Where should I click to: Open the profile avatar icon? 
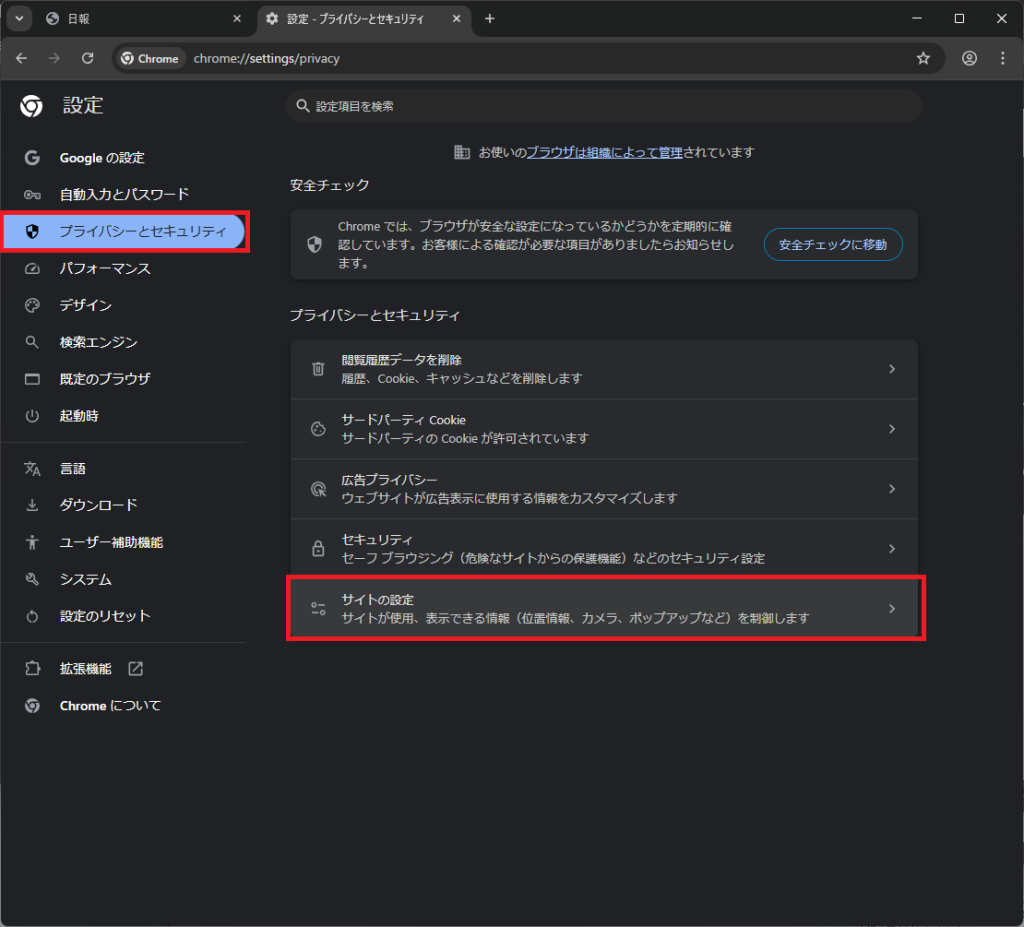coord(969,59)
